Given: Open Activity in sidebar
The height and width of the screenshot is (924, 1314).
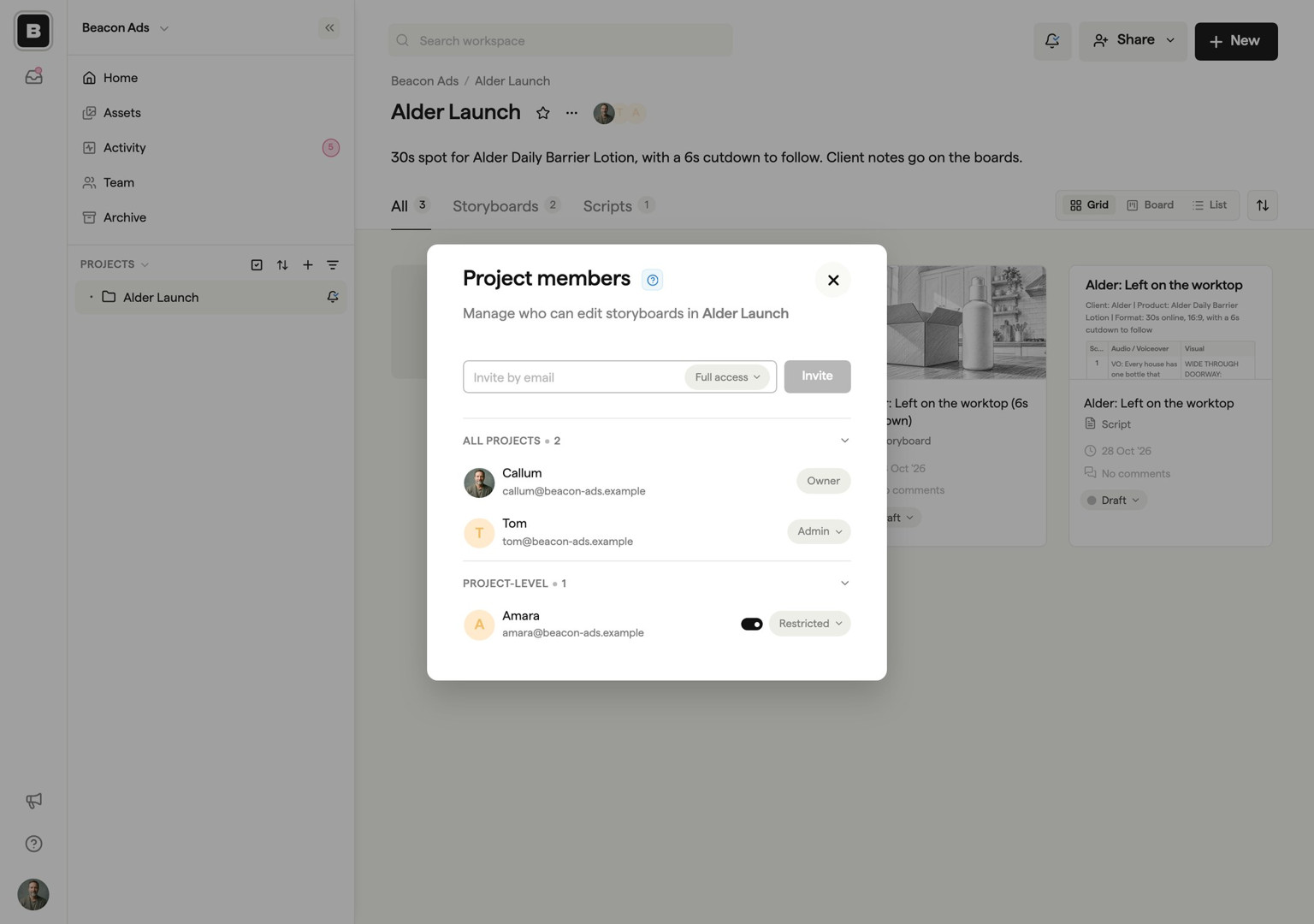Looking at the screenshot, I should pyautogui.click(x=210, y=148).
